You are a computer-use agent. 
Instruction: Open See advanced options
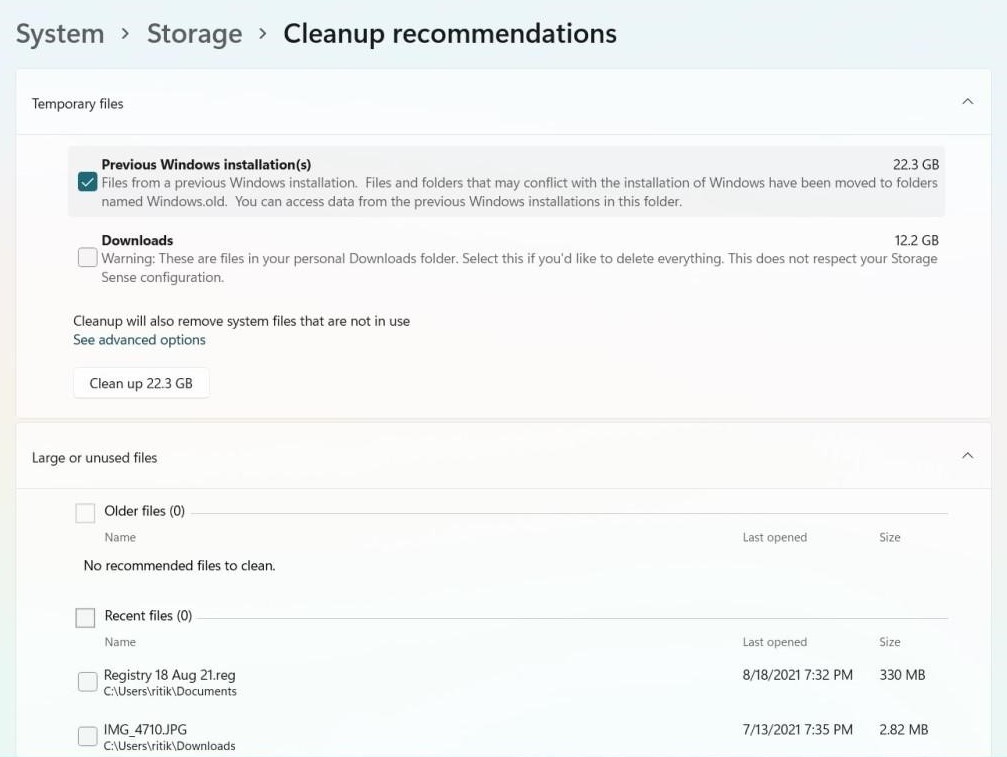[140, 339]
